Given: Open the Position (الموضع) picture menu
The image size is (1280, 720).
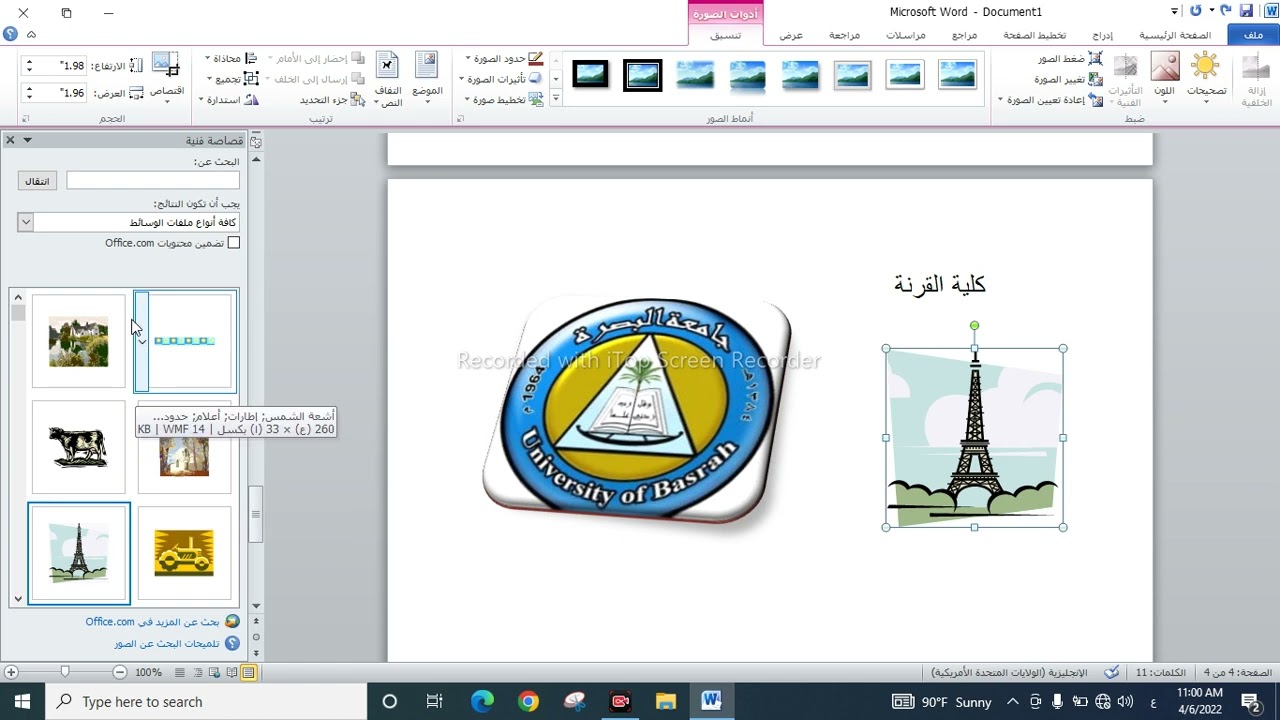Looking at the screenshot, I should pyautogui.click(x=427, y=78).
